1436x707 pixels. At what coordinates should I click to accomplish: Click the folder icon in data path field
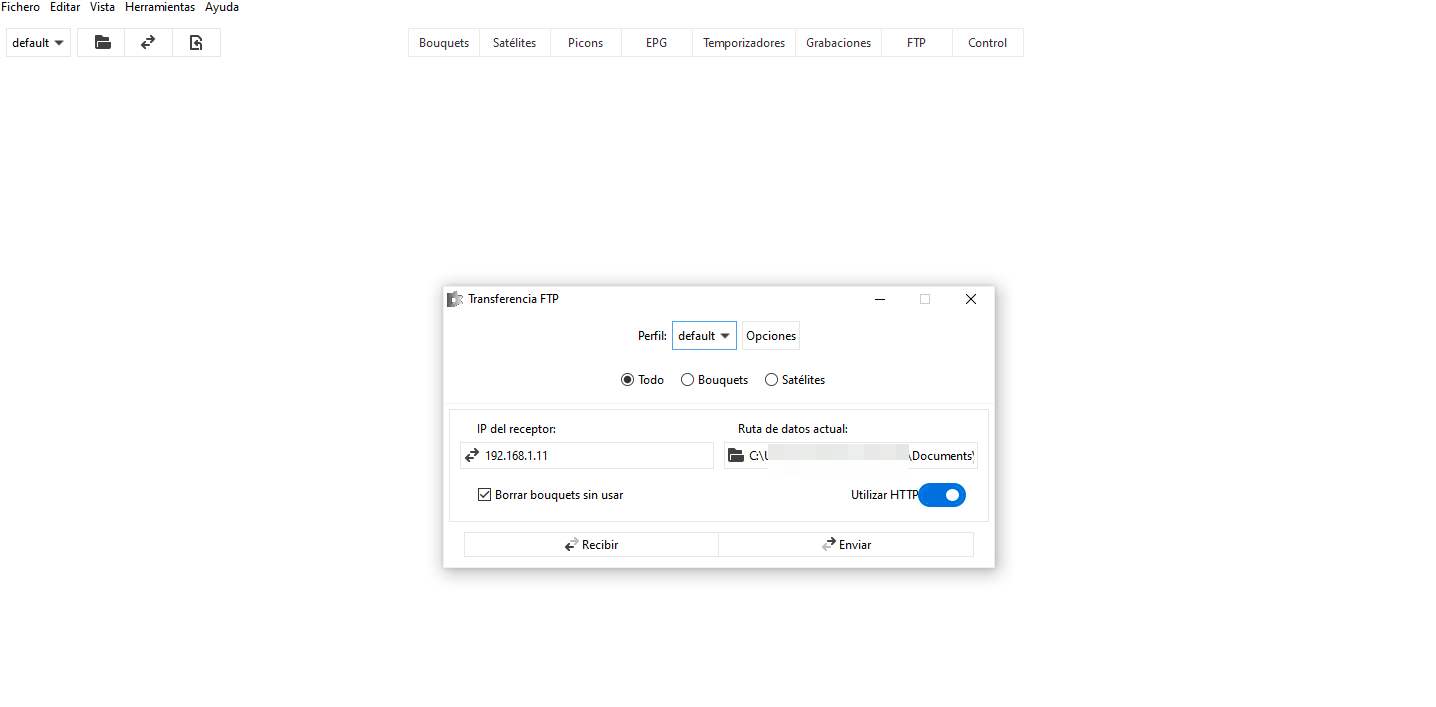point(736,456)
